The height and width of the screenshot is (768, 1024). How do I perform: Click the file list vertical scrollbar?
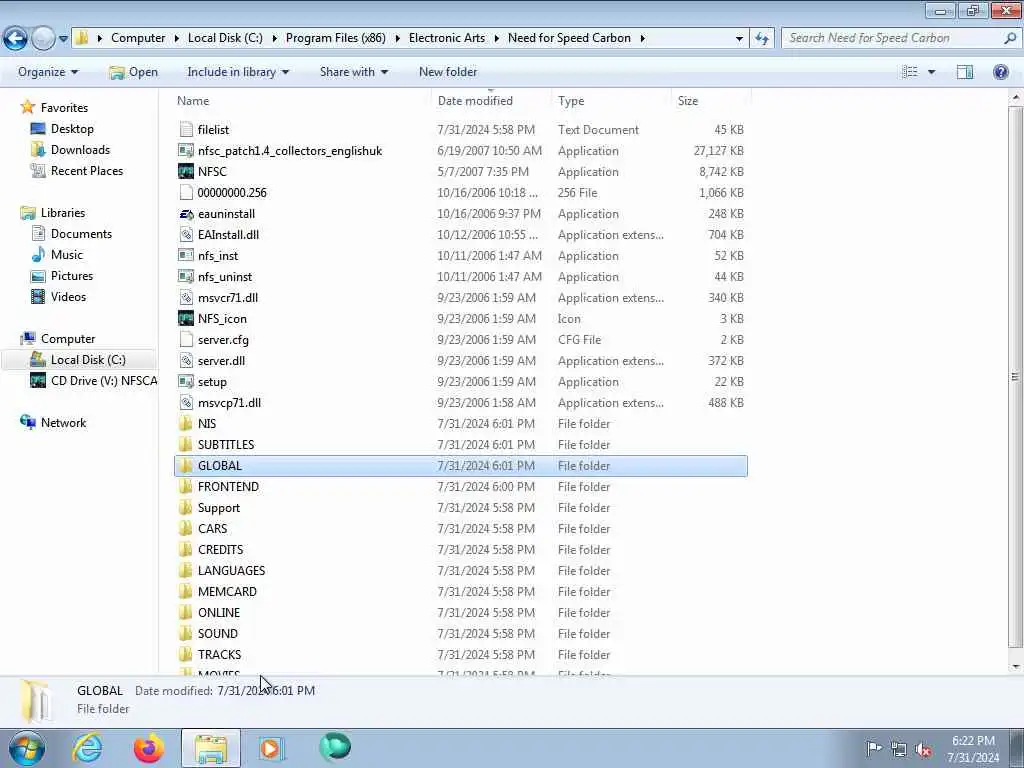1015,377
